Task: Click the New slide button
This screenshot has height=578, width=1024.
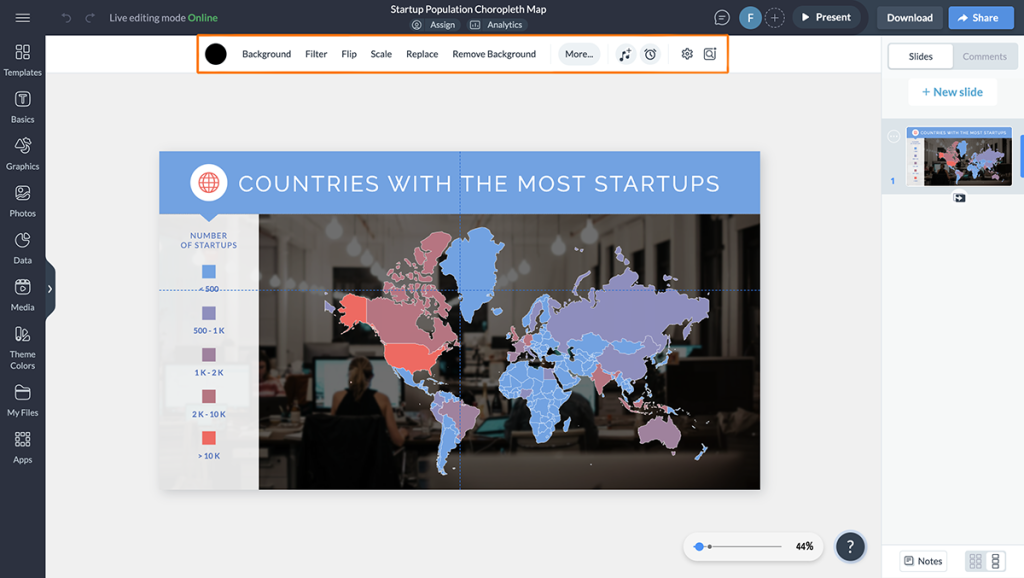Action: coord(952,91)
